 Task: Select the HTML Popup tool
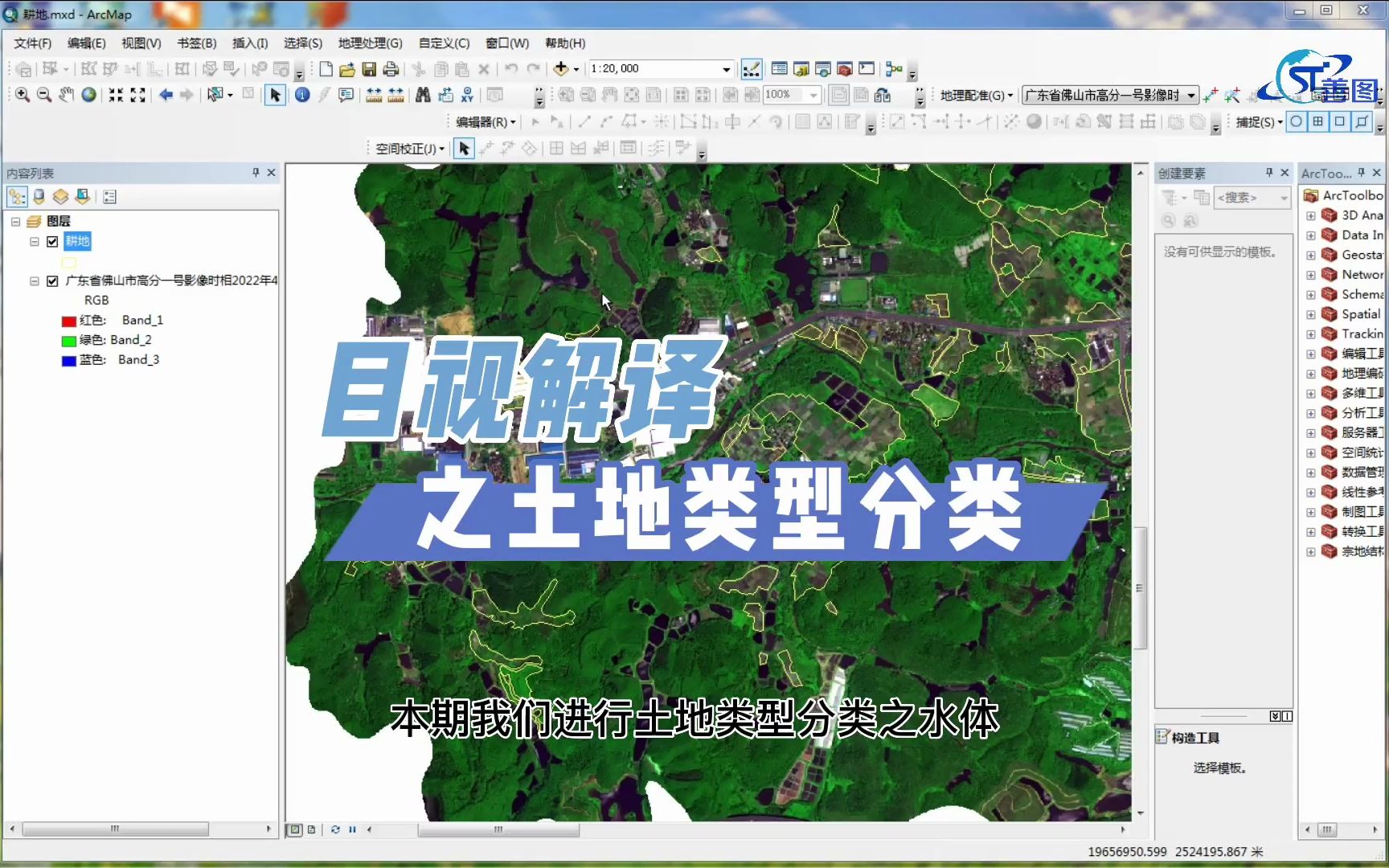346,95
